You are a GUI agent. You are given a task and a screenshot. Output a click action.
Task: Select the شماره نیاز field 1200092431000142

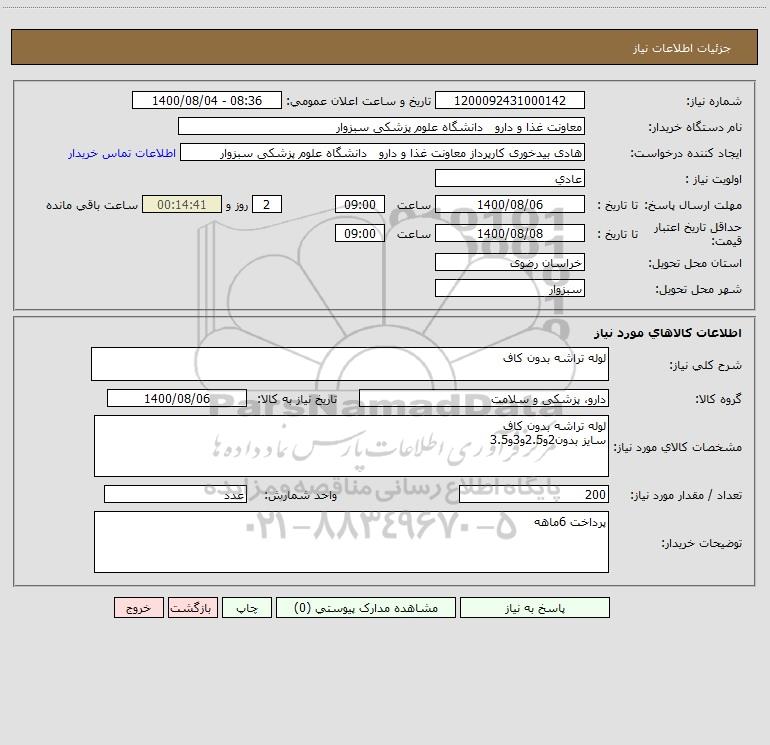tap(510, 100)
